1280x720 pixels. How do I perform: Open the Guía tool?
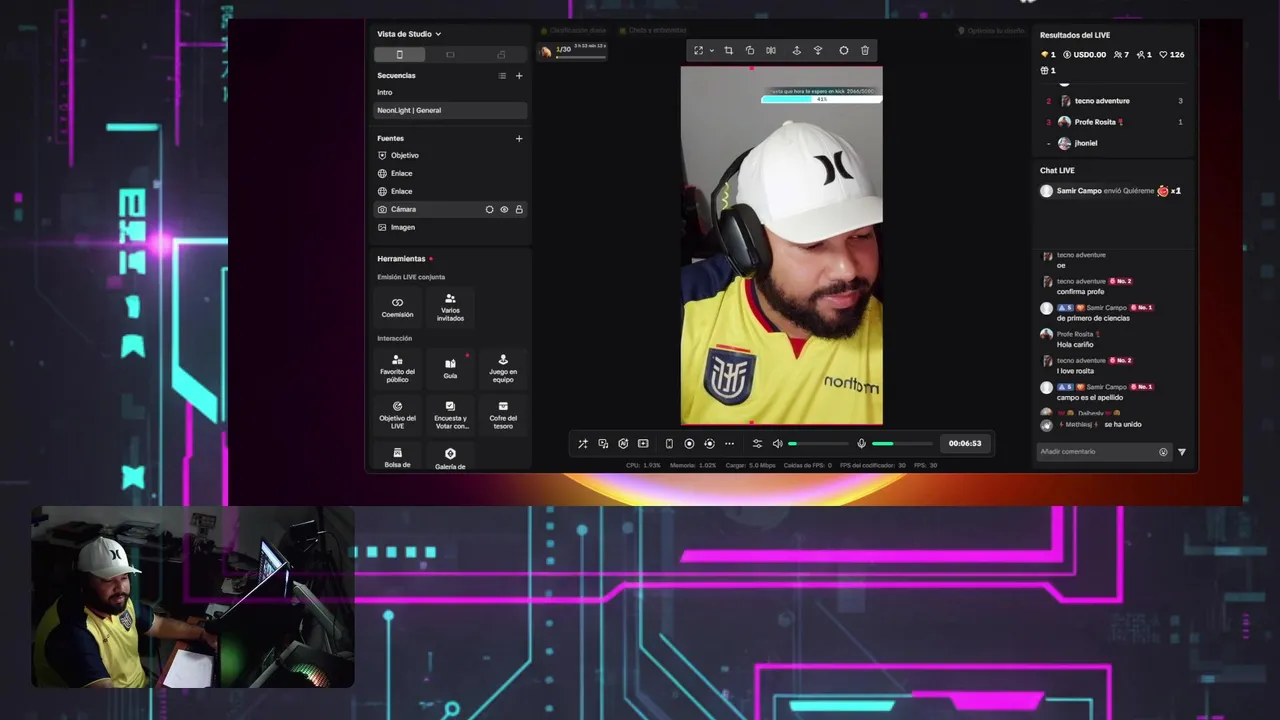pos(450,367)
